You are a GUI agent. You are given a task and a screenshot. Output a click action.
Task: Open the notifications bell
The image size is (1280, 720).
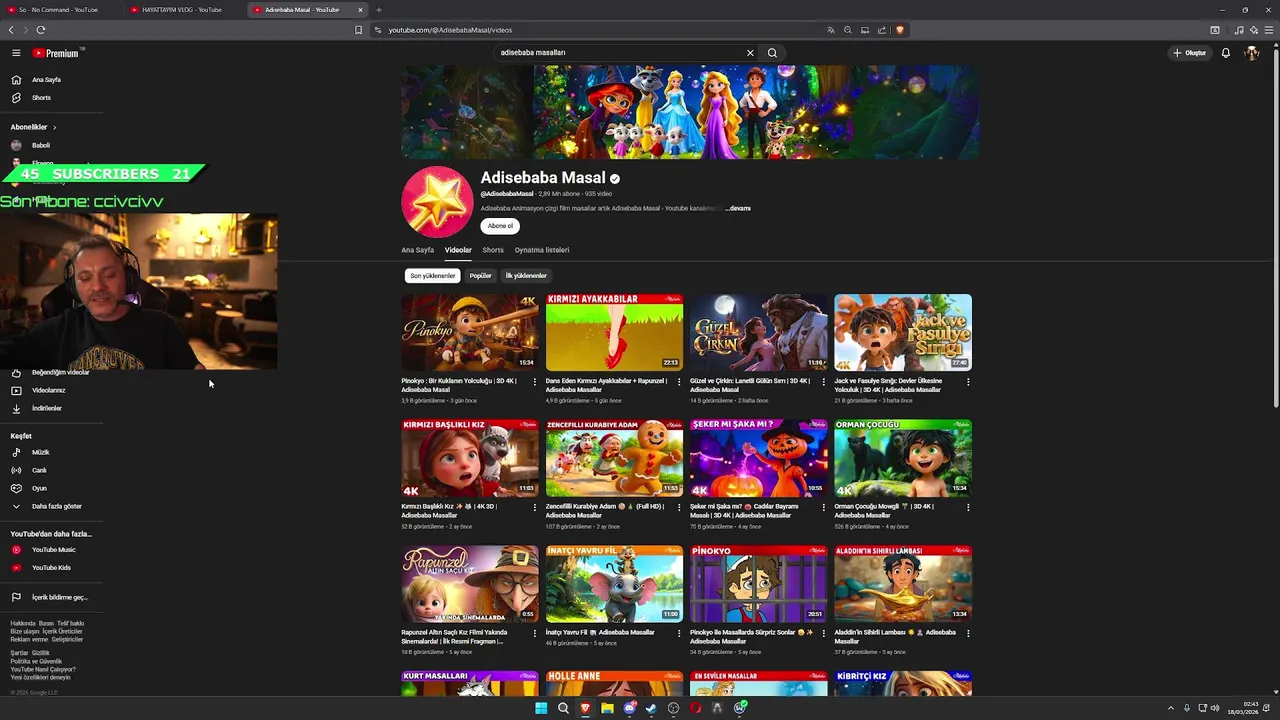coord(1226,53)
